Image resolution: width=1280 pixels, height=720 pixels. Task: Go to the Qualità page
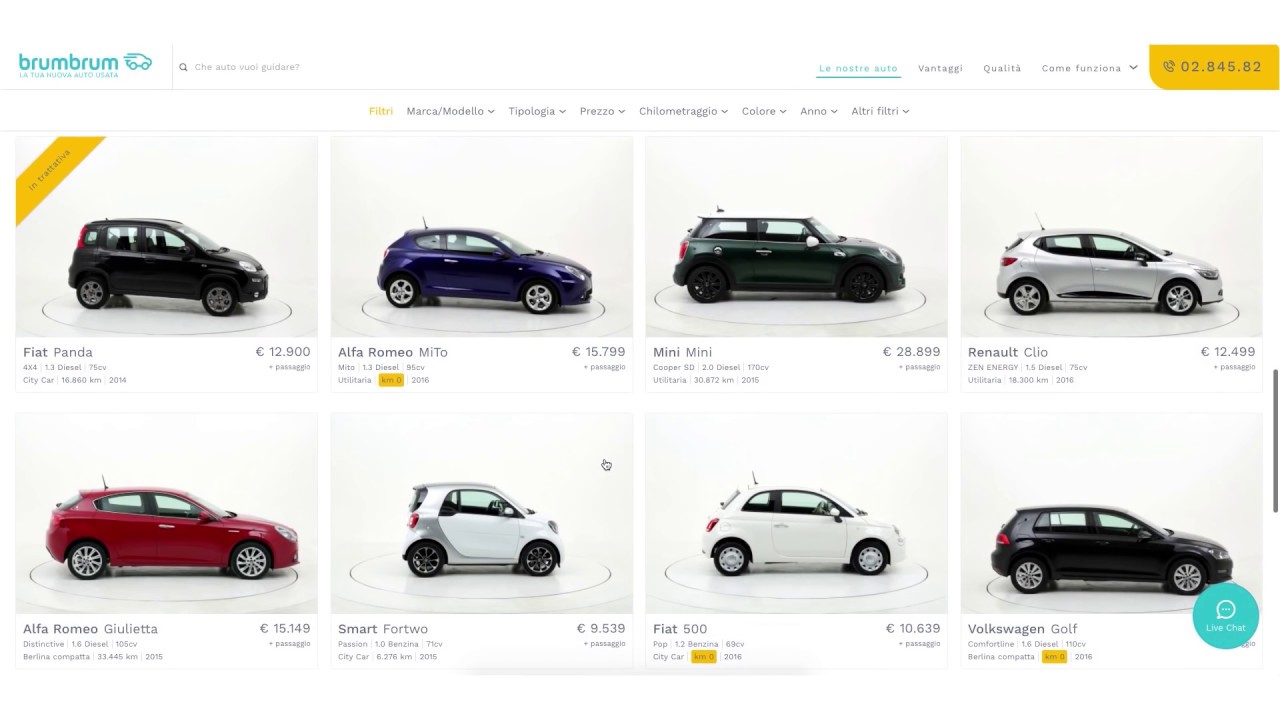[1002, 68]
